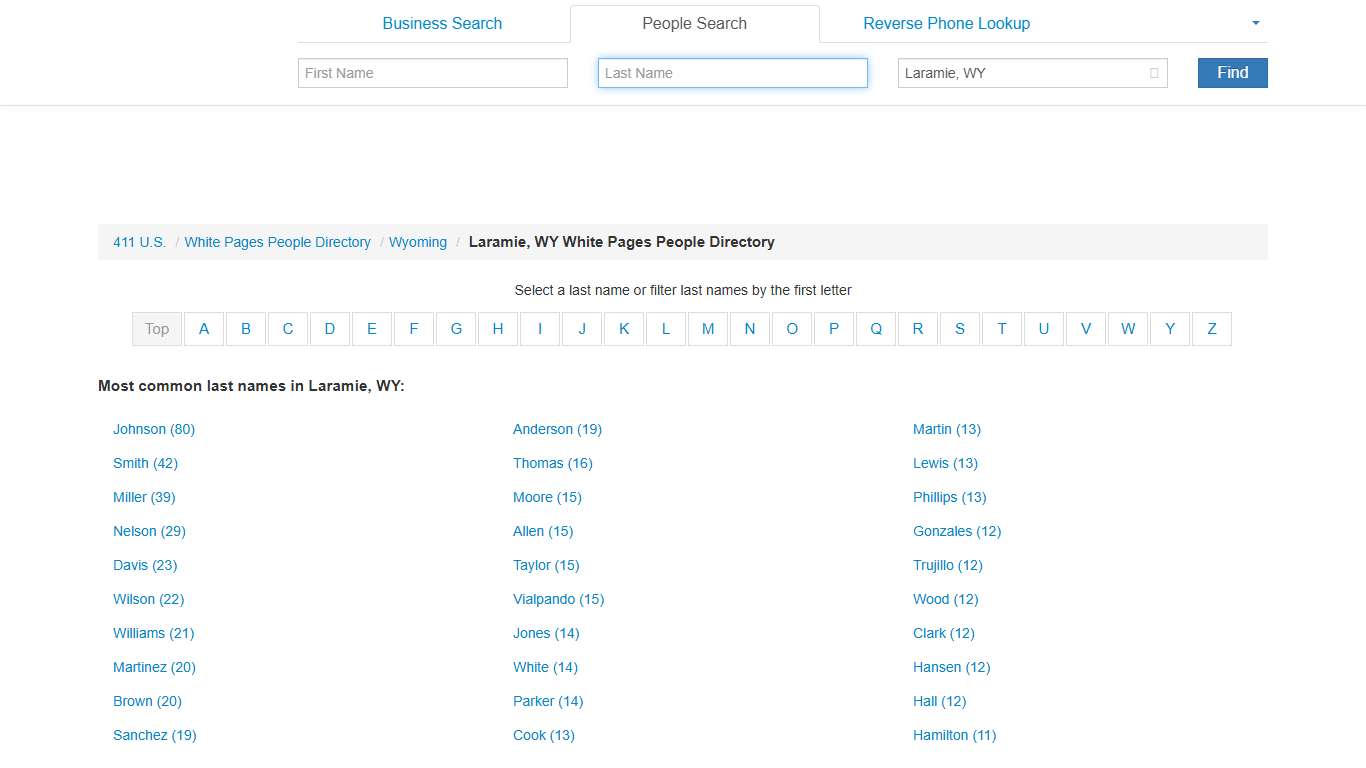This screenshot has width=1366, height=768.
Task: Switch to the Business Search tab
Action: [x=442, y=23]
